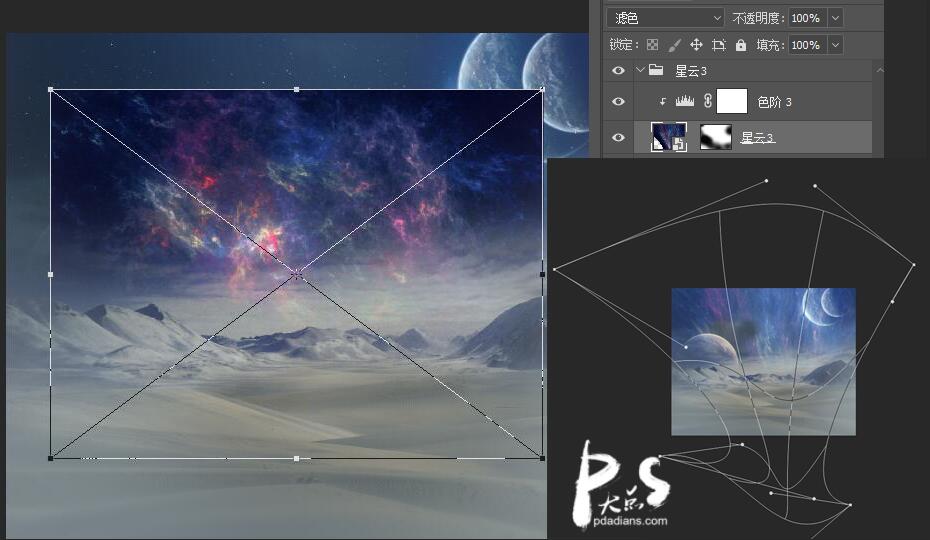
Task: Collapse the 星云3 group chevron
Action: pos(640,70)
